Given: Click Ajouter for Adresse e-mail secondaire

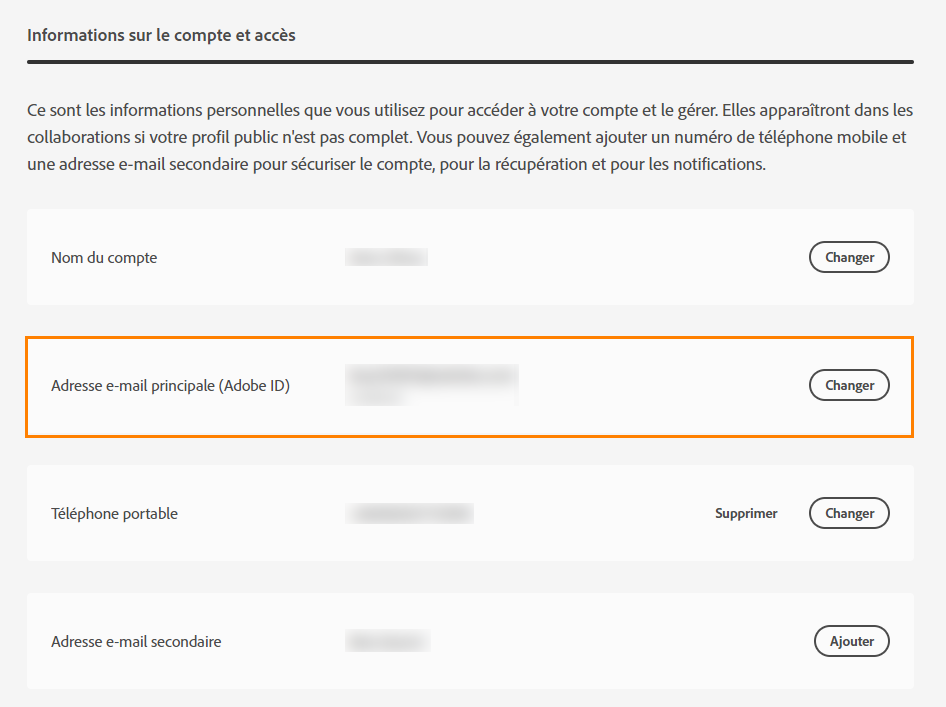Looking at the screenshot, I should (851, 641).
